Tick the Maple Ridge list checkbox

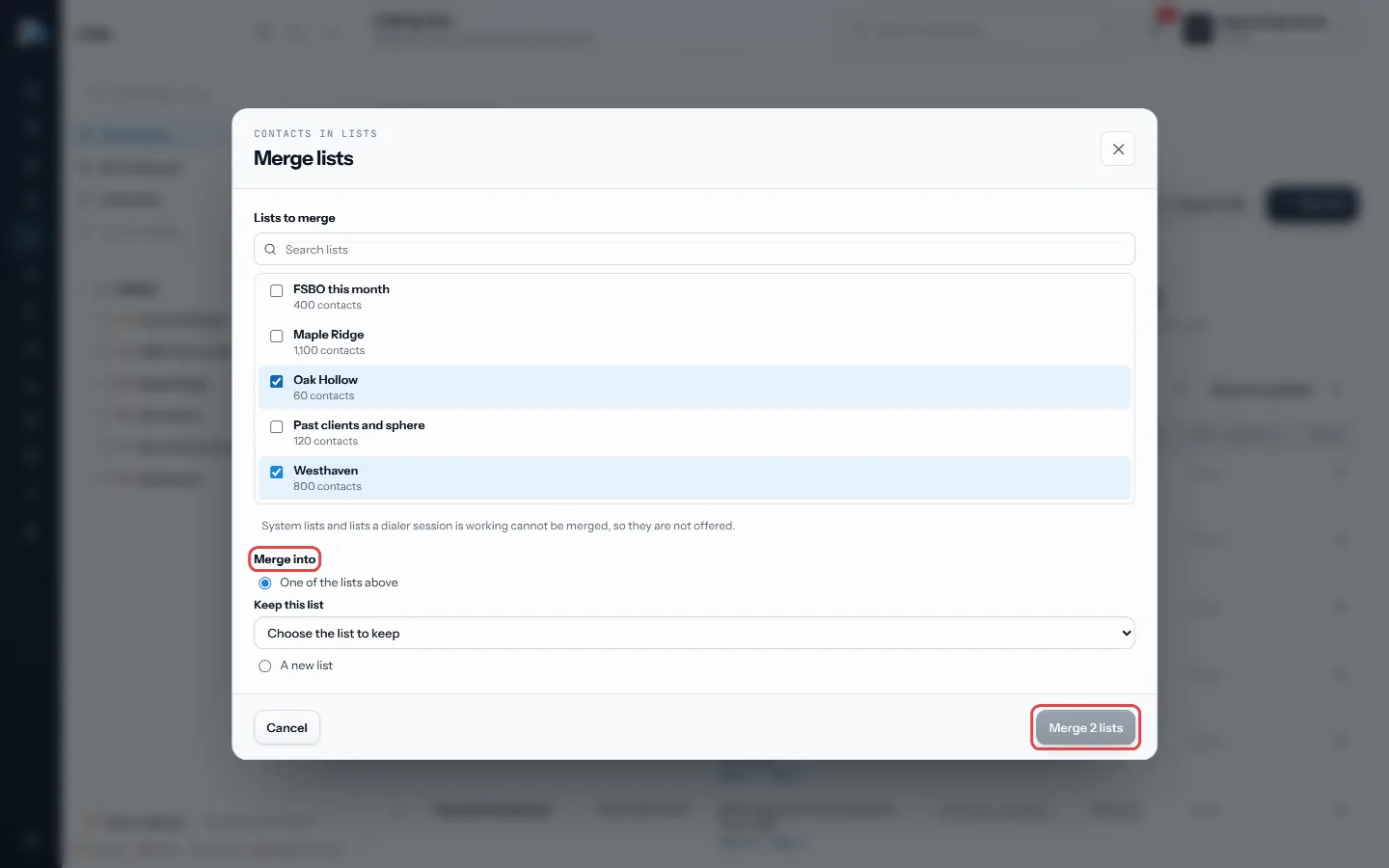click(x=277, y=336)
